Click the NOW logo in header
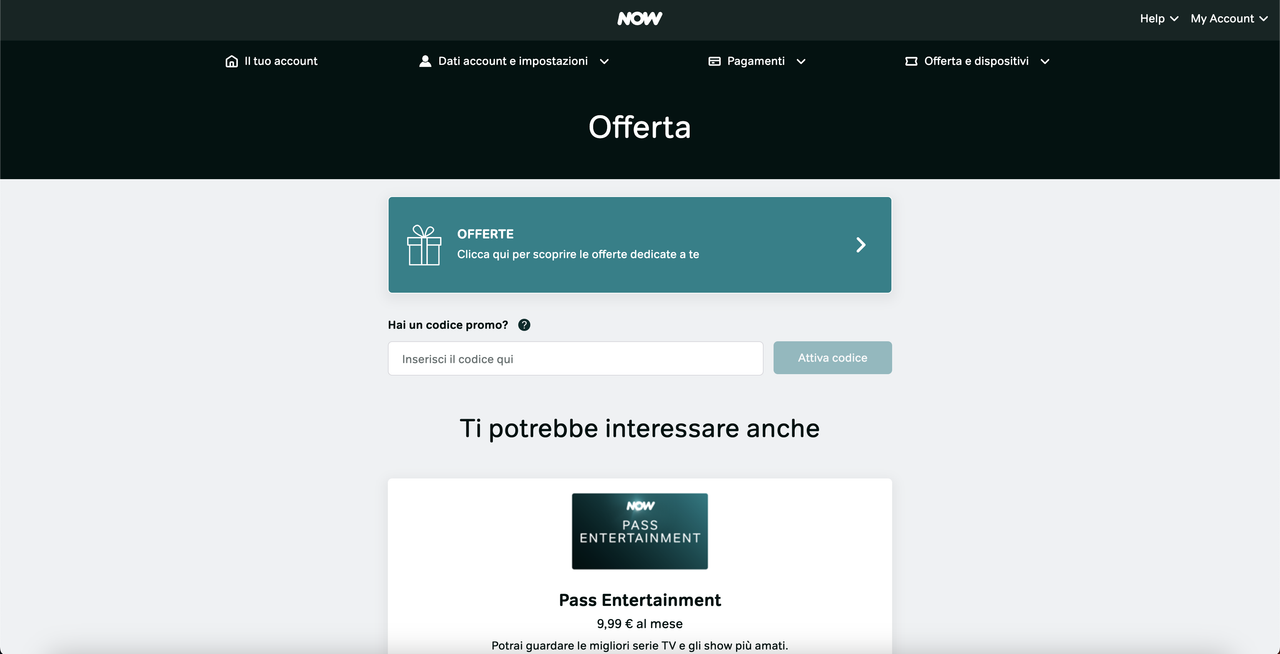 640,19
